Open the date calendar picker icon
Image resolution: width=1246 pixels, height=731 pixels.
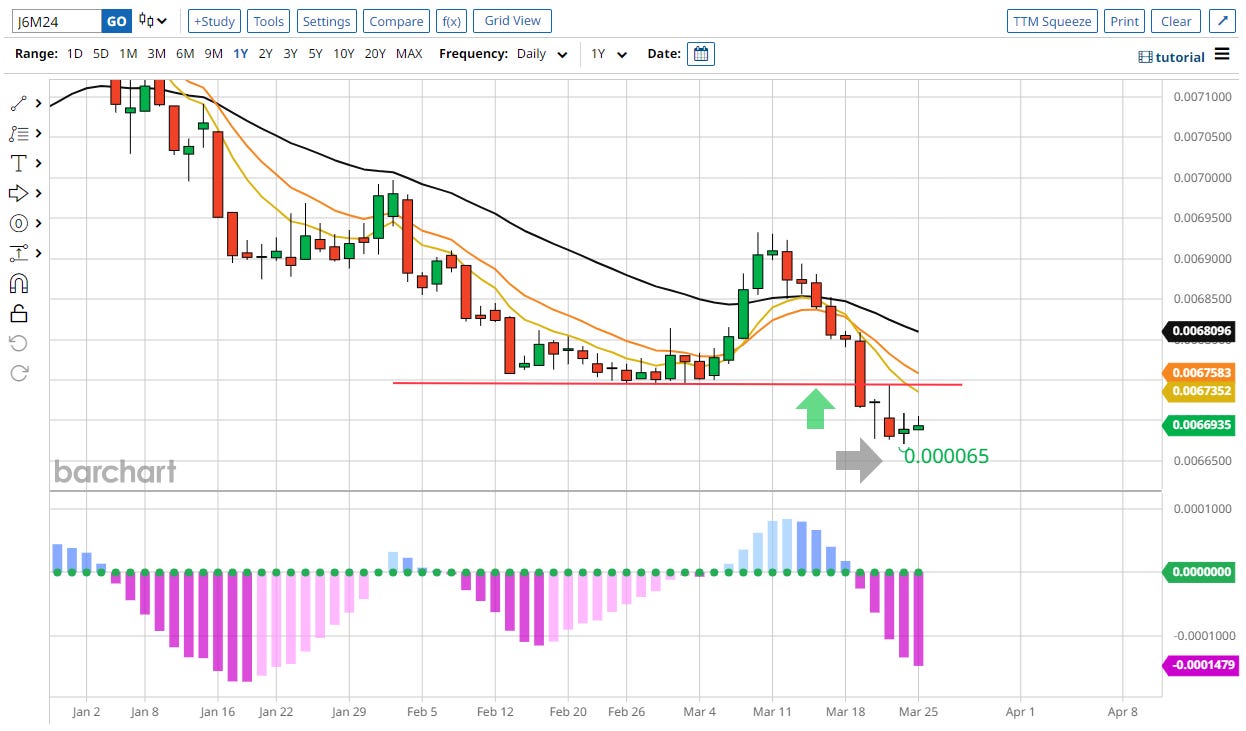click(x=701, y=54)
